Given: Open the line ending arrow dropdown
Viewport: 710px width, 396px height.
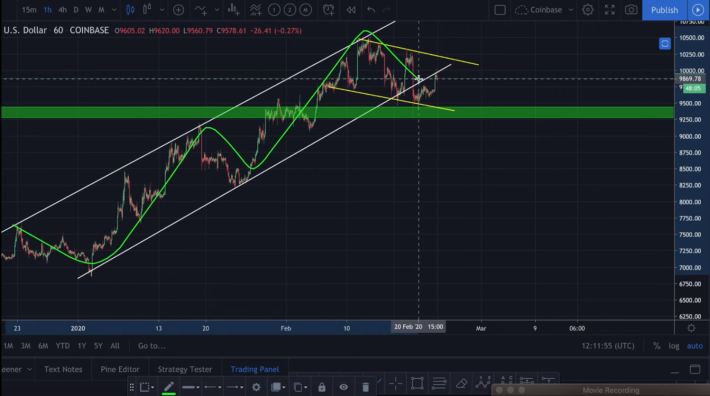Looking at the screenshot, I should (x=235, y=387).
